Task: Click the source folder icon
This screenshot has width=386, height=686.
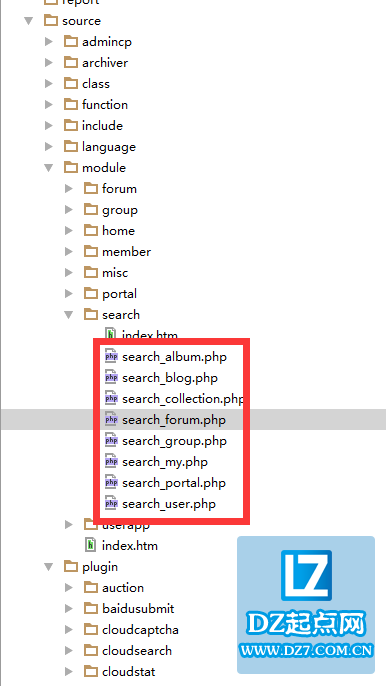Action: pyautogui.click(x=51, y=20)
